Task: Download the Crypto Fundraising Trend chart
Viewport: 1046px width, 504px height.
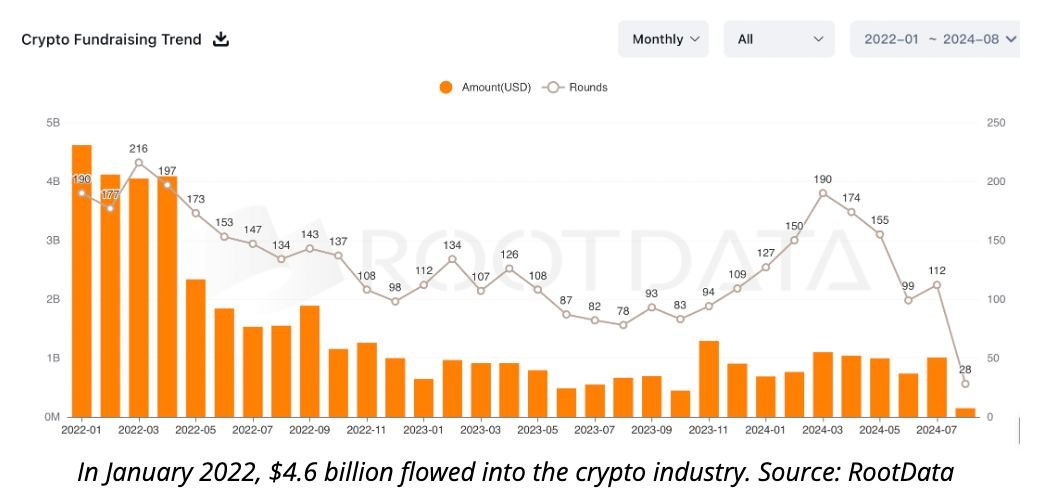Action: [221, 40]
